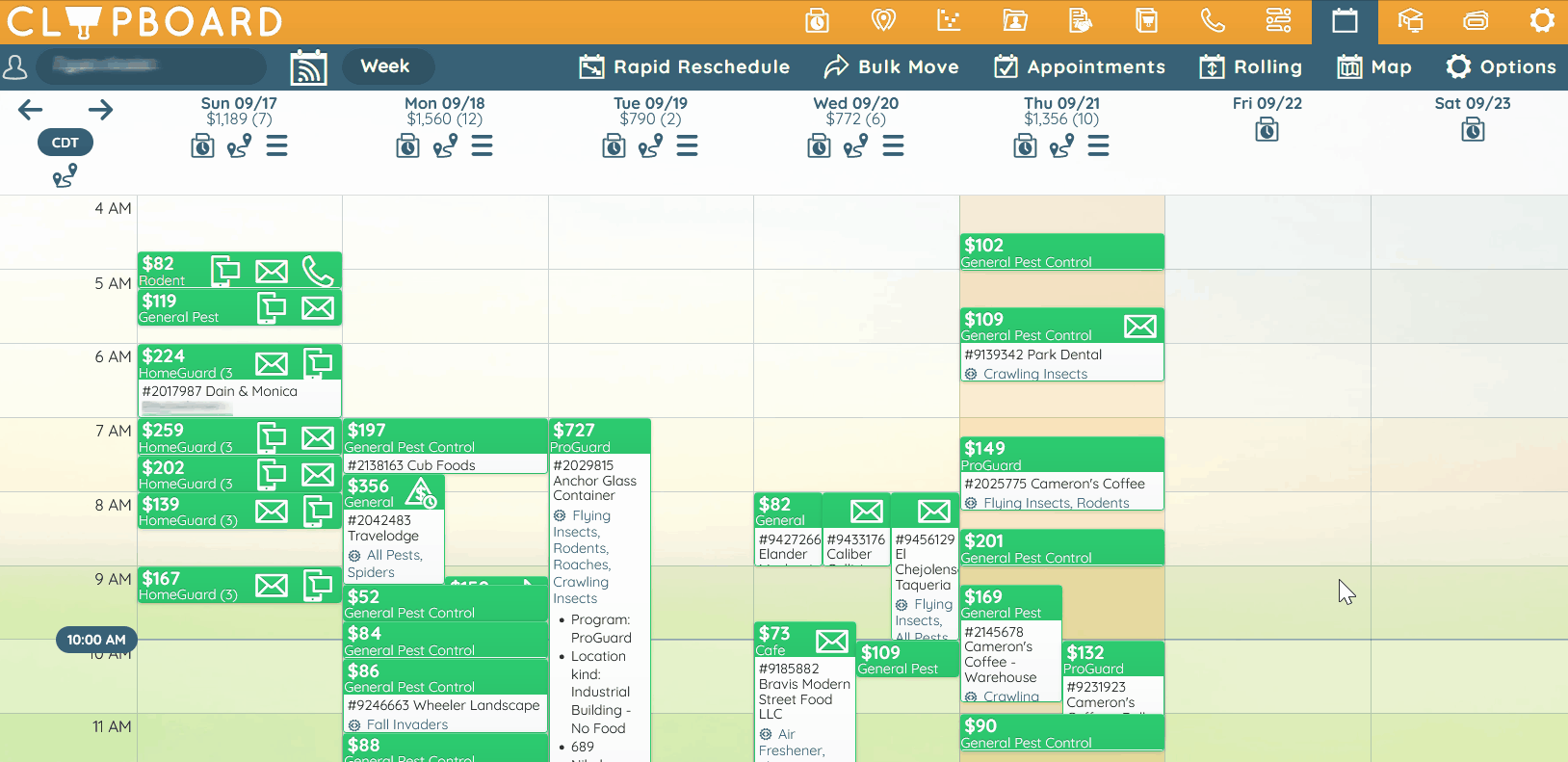The height and width of the screenshot is (762, 1568).
Task: Open the Rolling calendar option
Action: tap(1250, 66)
